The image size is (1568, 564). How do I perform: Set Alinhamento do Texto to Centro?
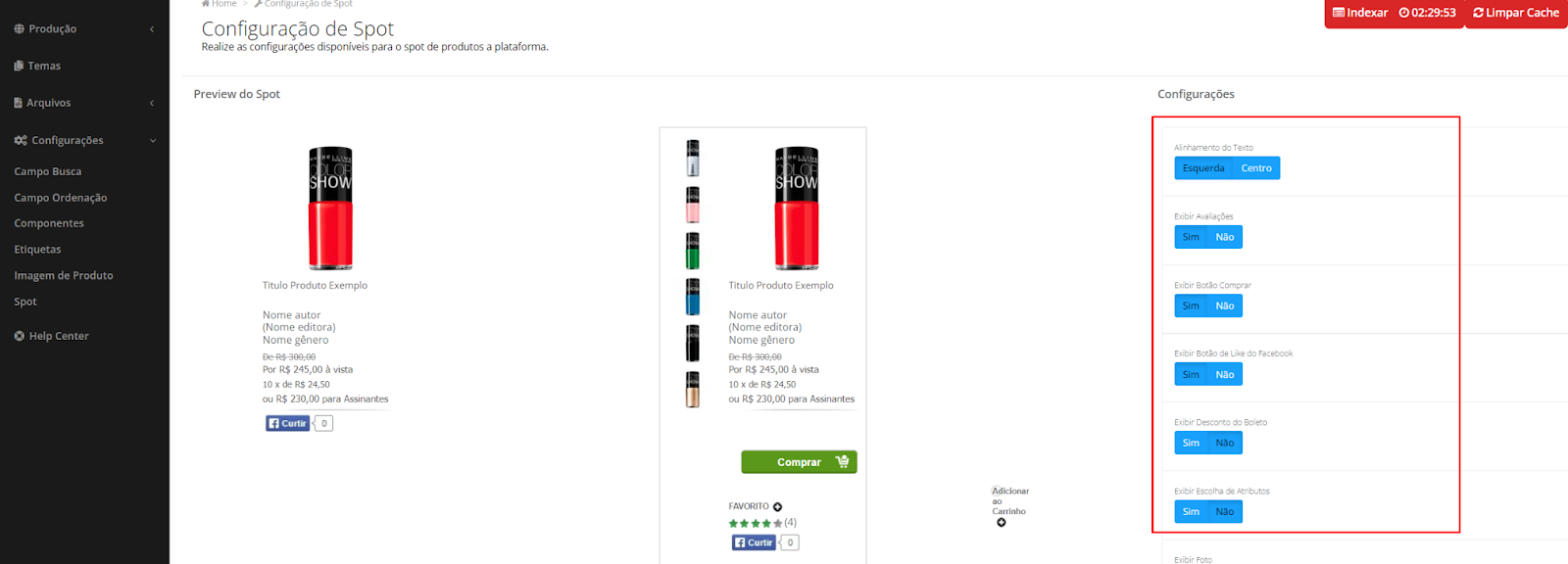(1256, 168)
